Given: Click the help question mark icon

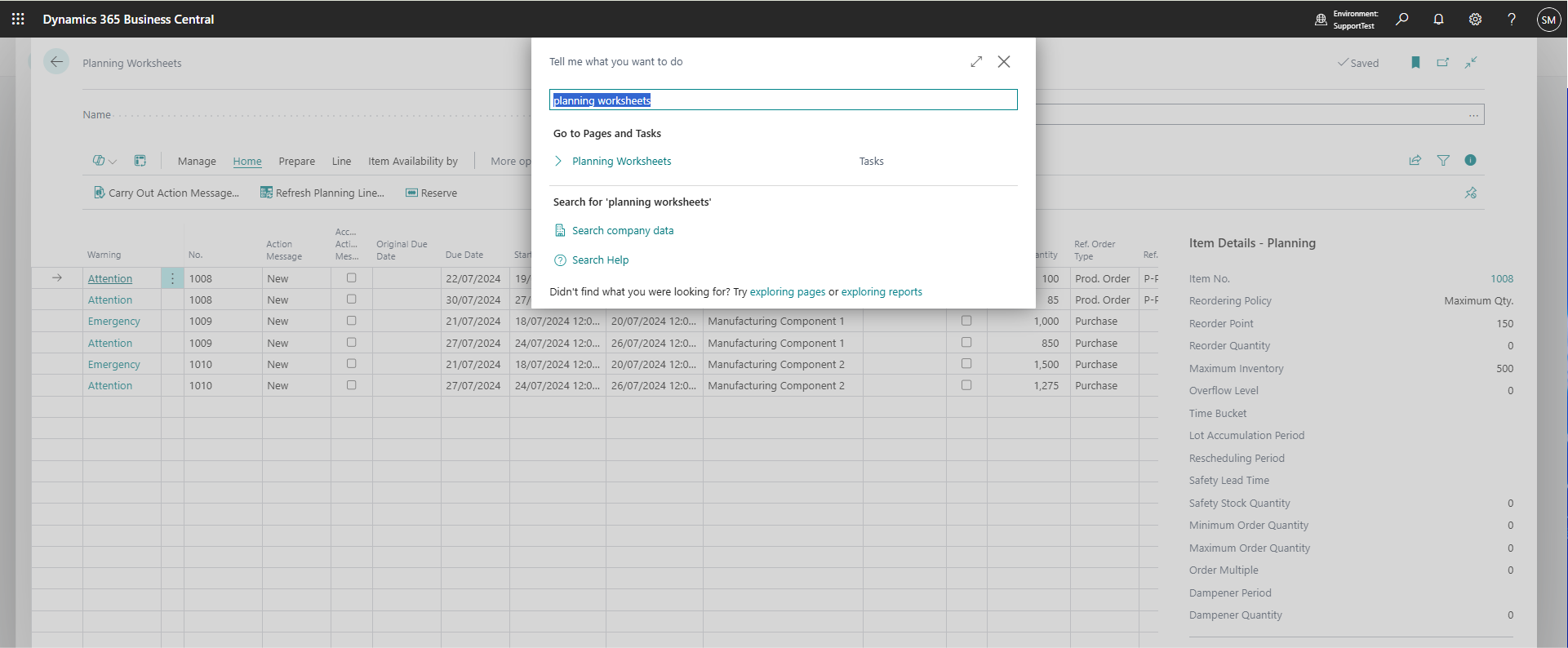Looking at the screenshot, I should 1512,19.
